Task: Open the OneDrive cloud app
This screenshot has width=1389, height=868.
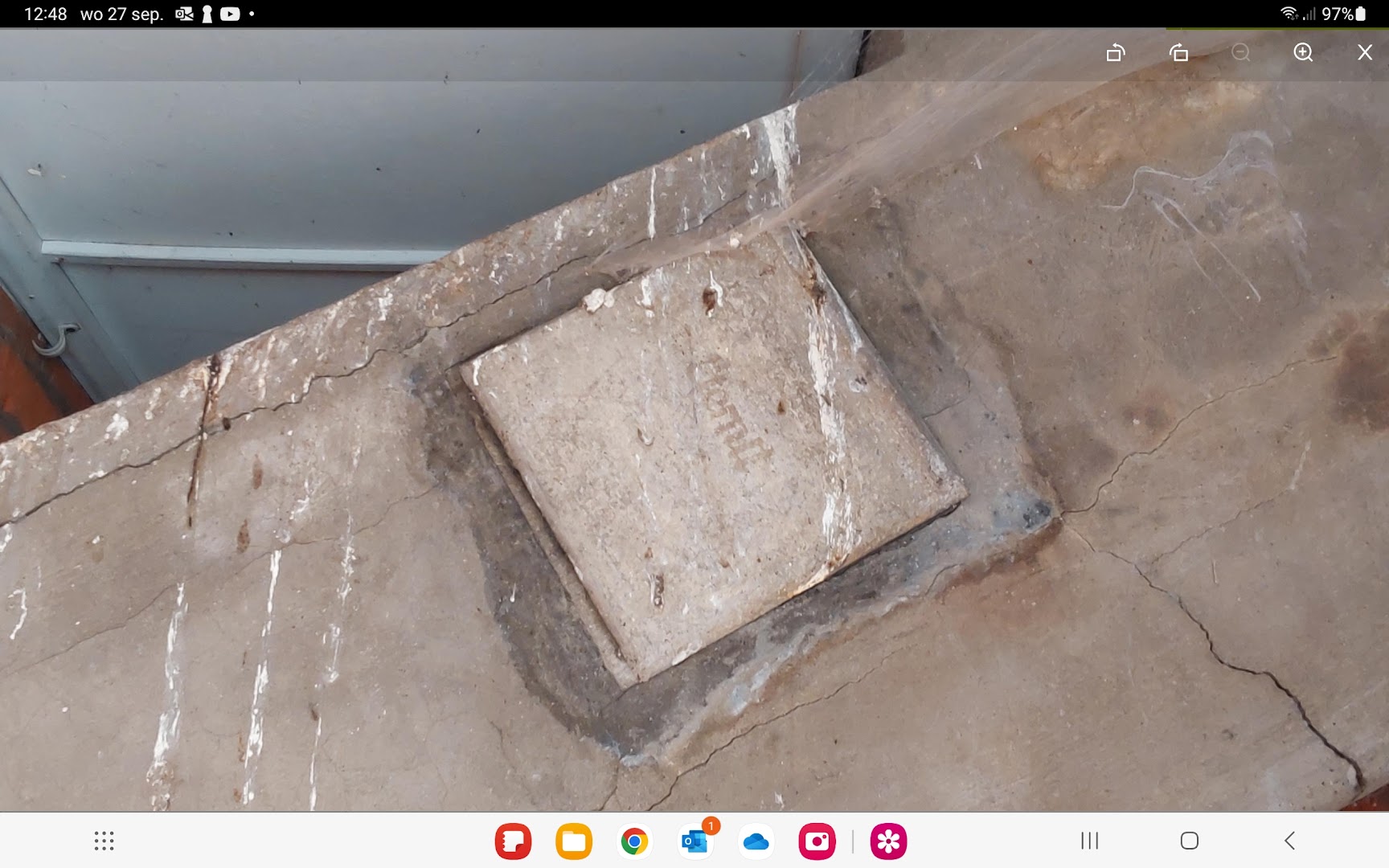Action: (756, 841)
